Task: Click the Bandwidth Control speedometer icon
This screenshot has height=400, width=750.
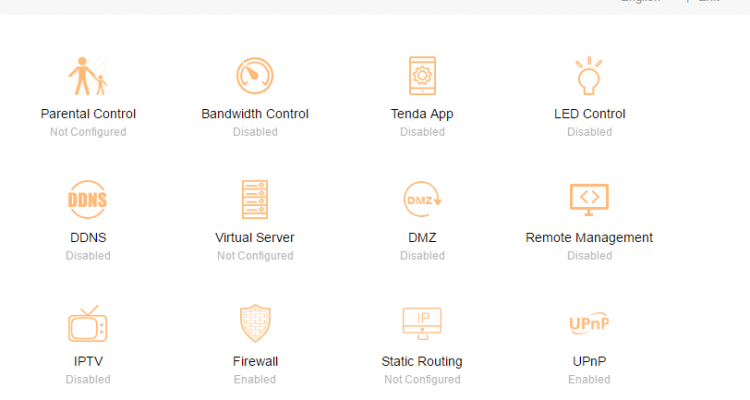Action: pos(255,76)
